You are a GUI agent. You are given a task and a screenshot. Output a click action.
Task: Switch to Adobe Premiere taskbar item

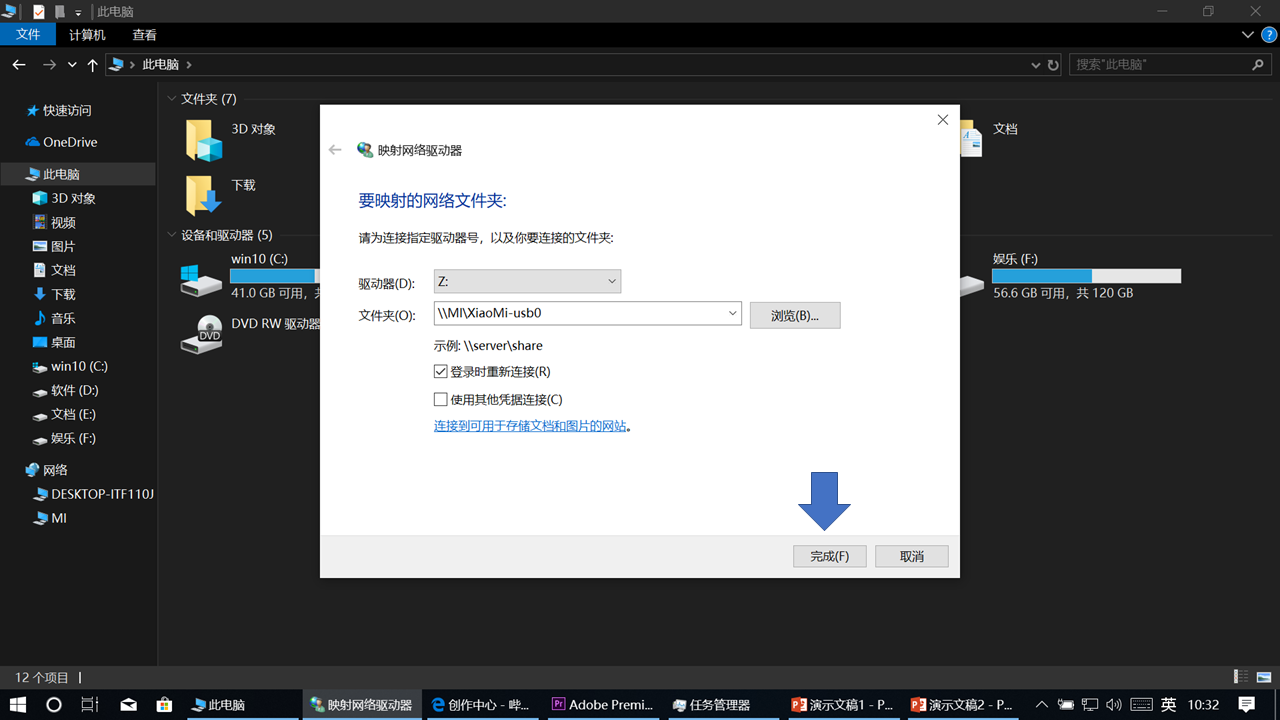pyautogui.click(x=602, y=705)
